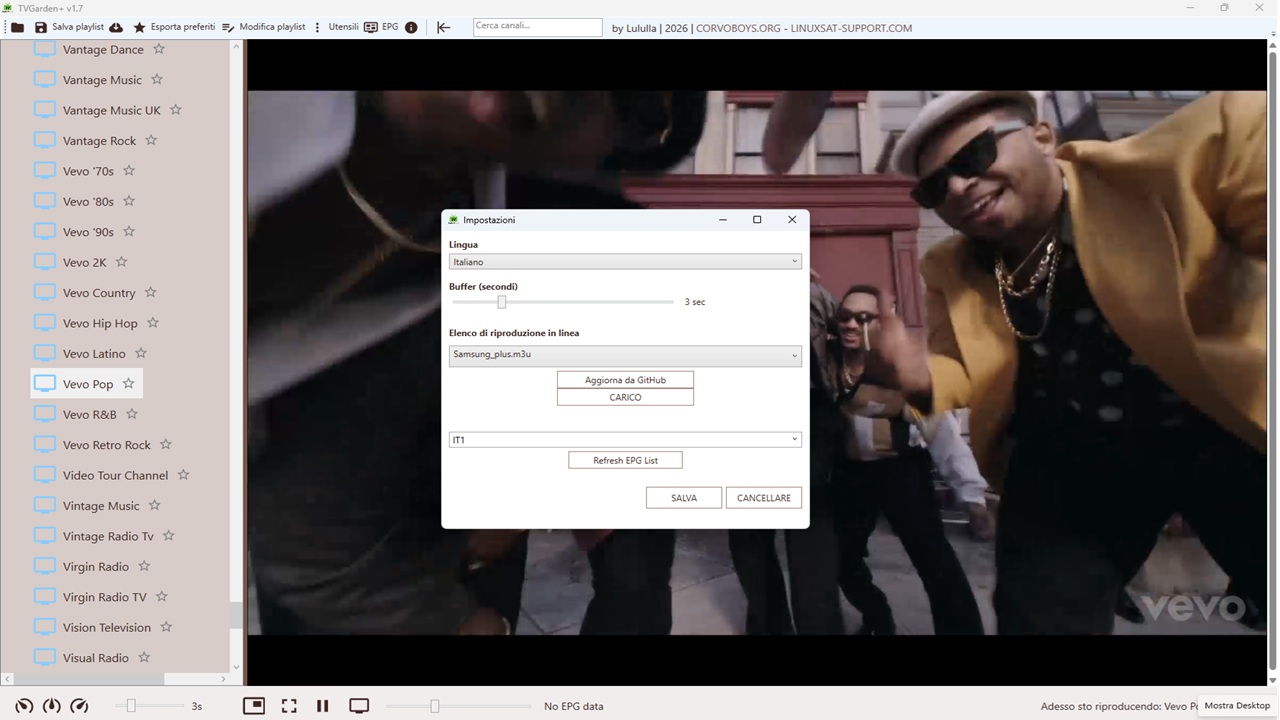Select fast speed gauge icon
1280x720 pixels.
(79, 706)
